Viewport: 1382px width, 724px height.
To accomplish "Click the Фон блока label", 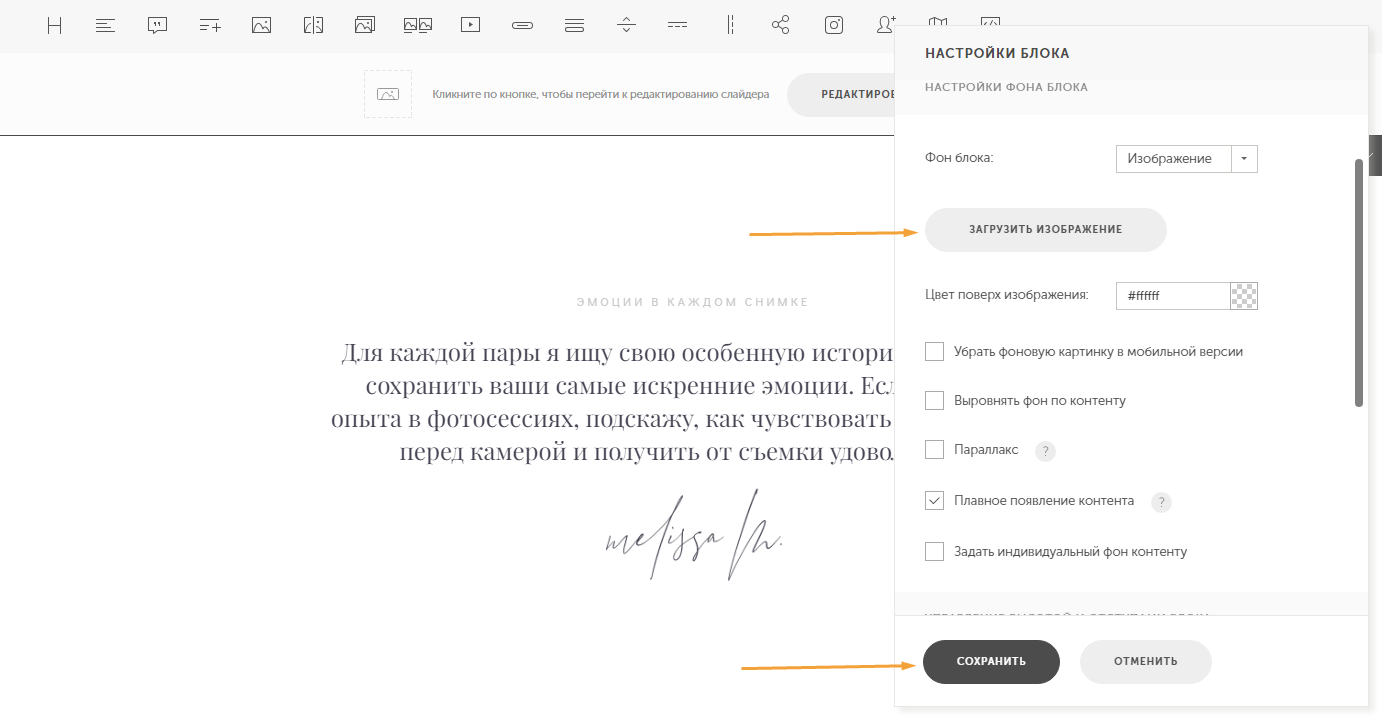I will pyautogui.click(x=959, y=158).
